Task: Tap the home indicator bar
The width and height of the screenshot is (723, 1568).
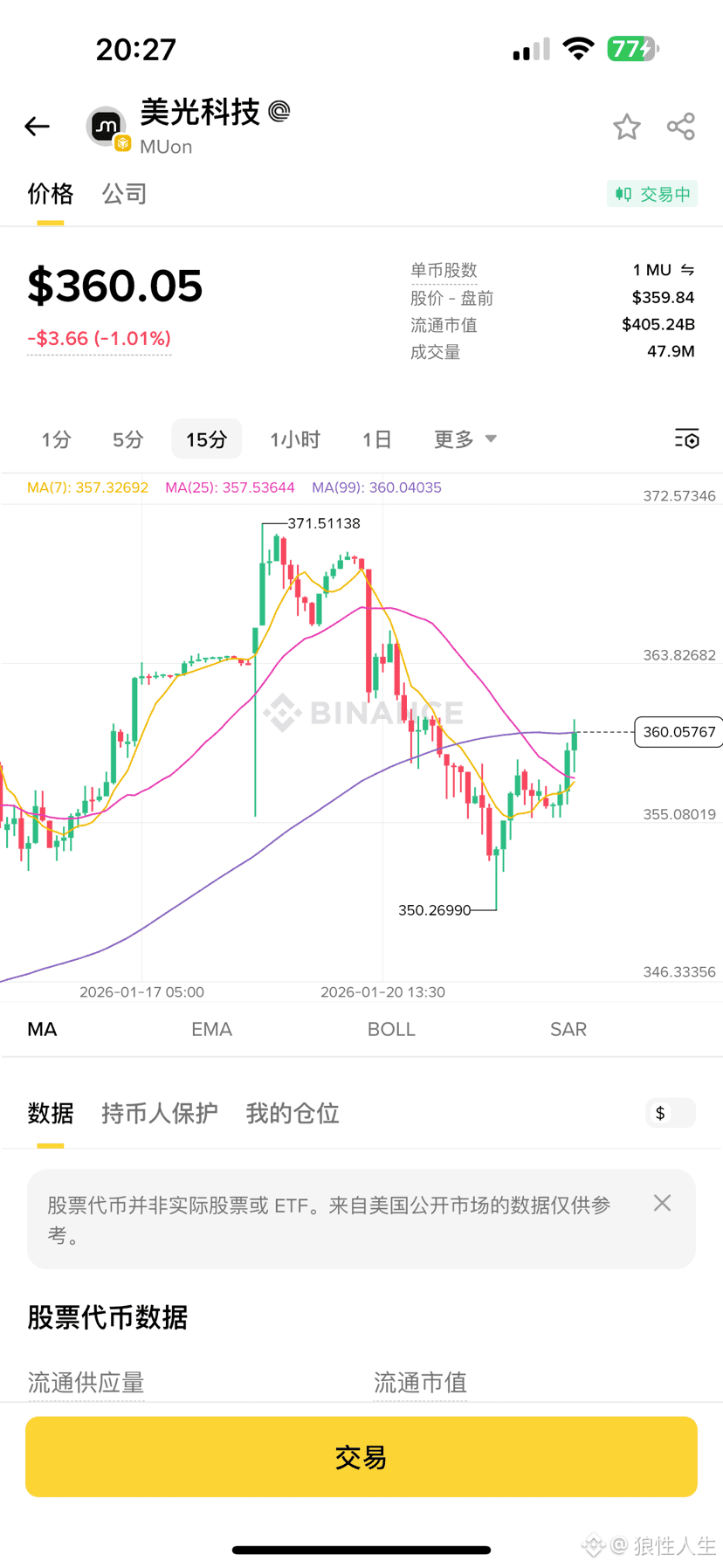Action: (x=361, y=1551)
